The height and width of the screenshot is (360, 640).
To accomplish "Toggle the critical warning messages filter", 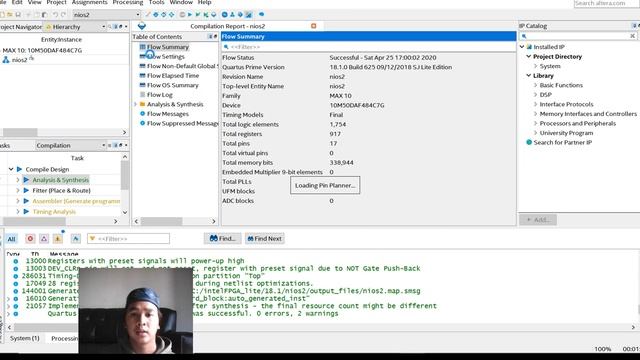I will click(x=44, y=238).
